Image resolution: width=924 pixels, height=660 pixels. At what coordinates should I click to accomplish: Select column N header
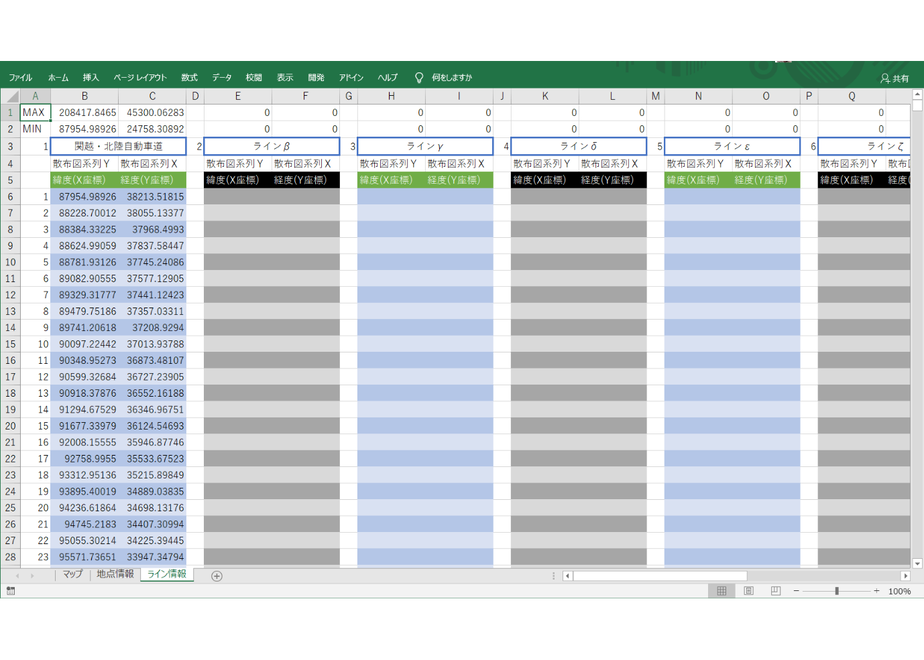click(698, 96)
